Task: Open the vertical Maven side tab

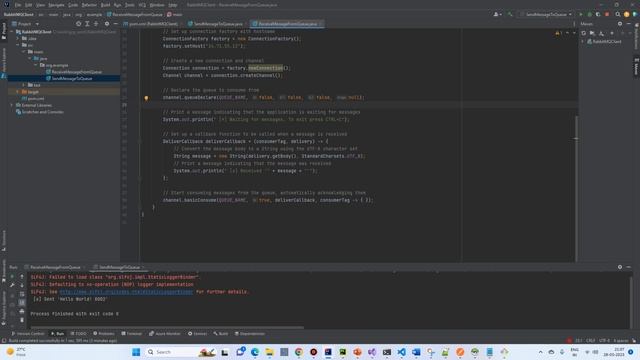Action: 636,66
